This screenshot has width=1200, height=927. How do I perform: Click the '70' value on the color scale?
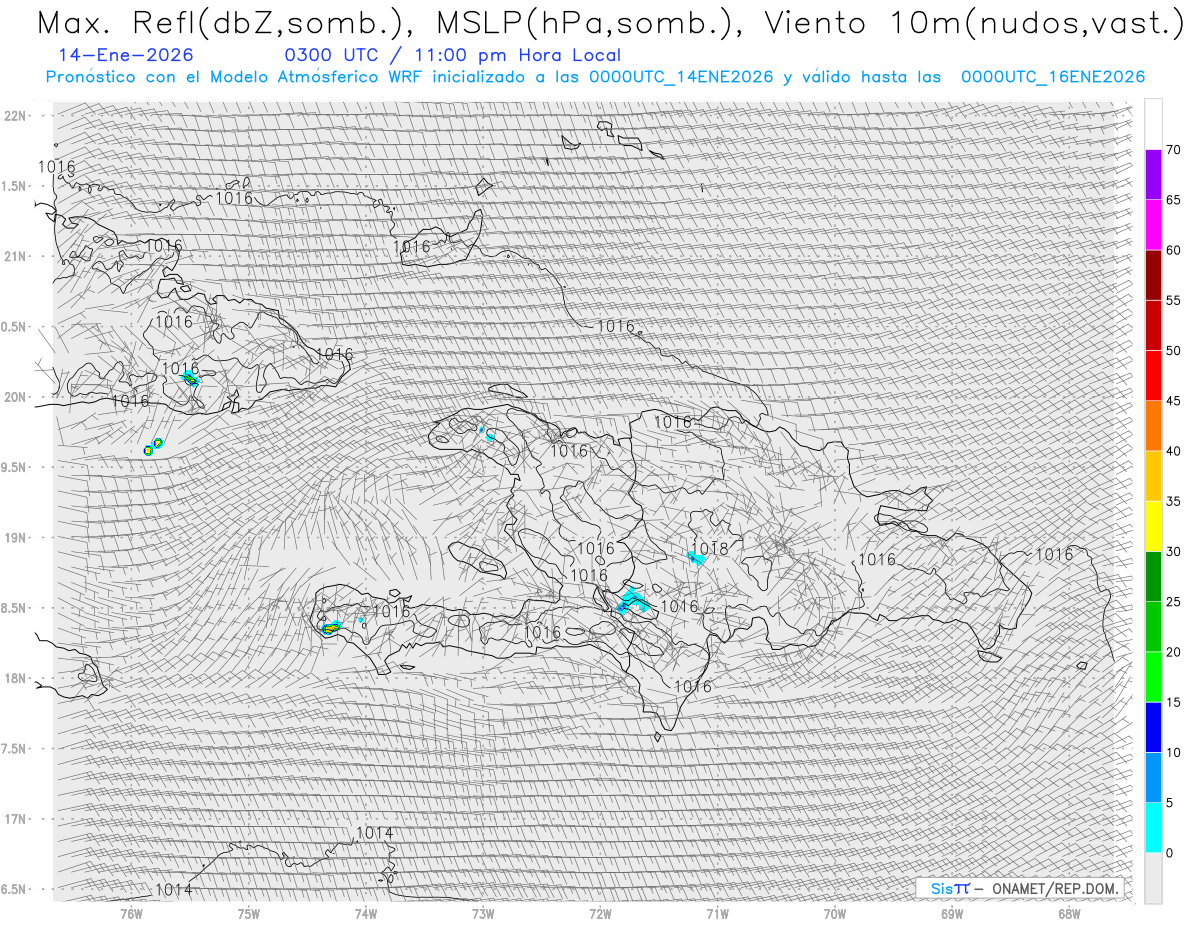[1173, 150]
